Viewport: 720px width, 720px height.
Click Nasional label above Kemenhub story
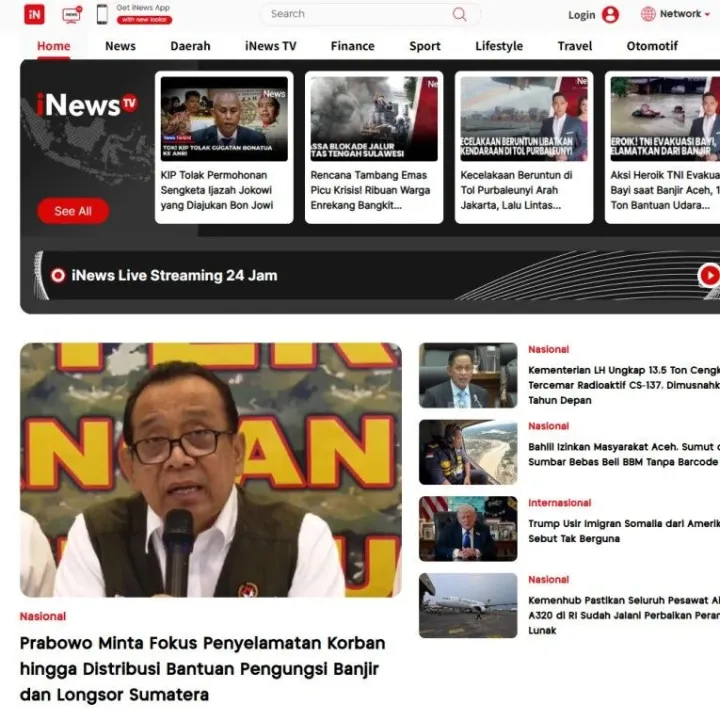click(x=549, y=579)
